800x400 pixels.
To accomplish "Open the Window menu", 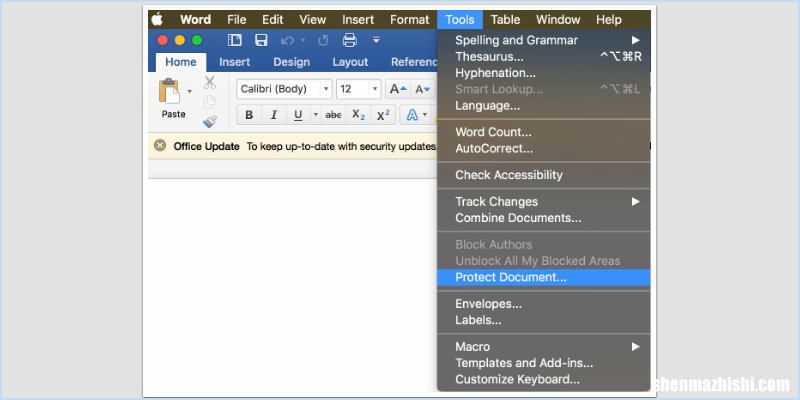I will 558,20.
